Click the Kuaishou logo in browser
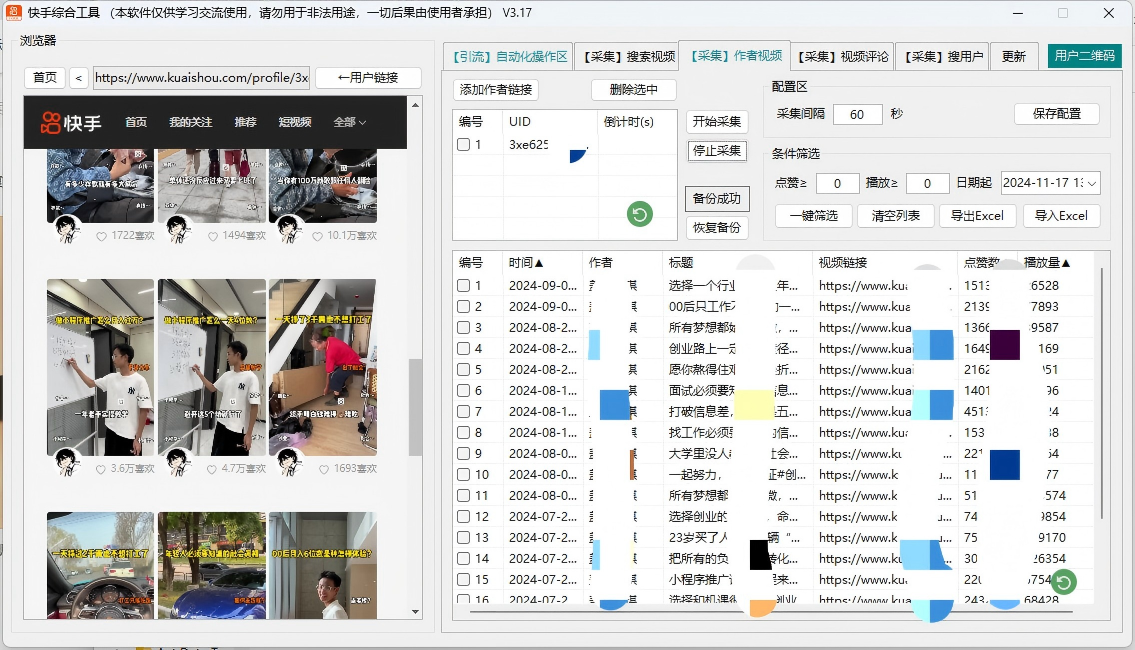This screenshot has width=1135, height=650. click(x=71, y=122)
